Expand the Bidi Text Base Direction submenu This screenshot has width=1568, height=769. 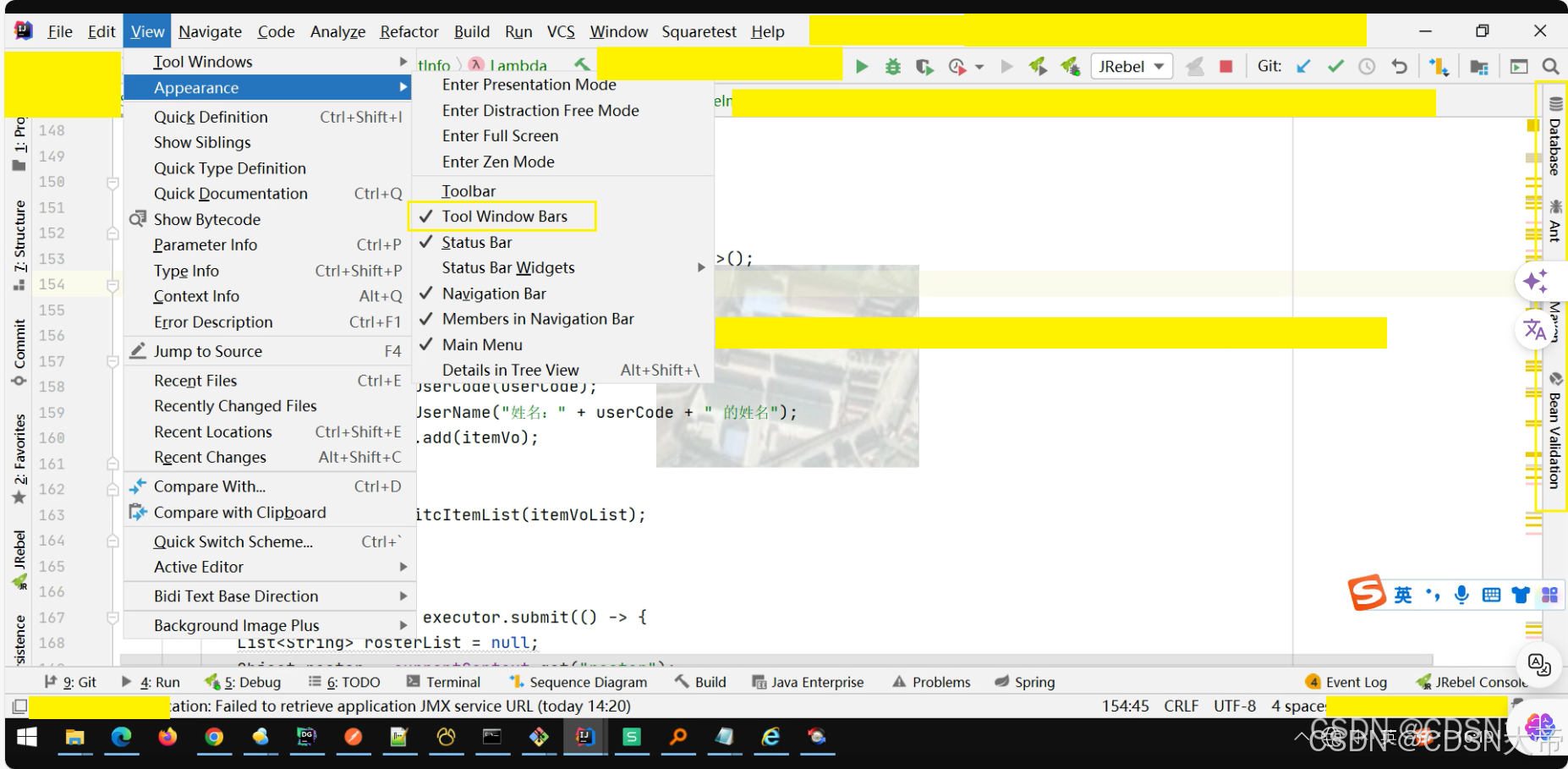234,596
